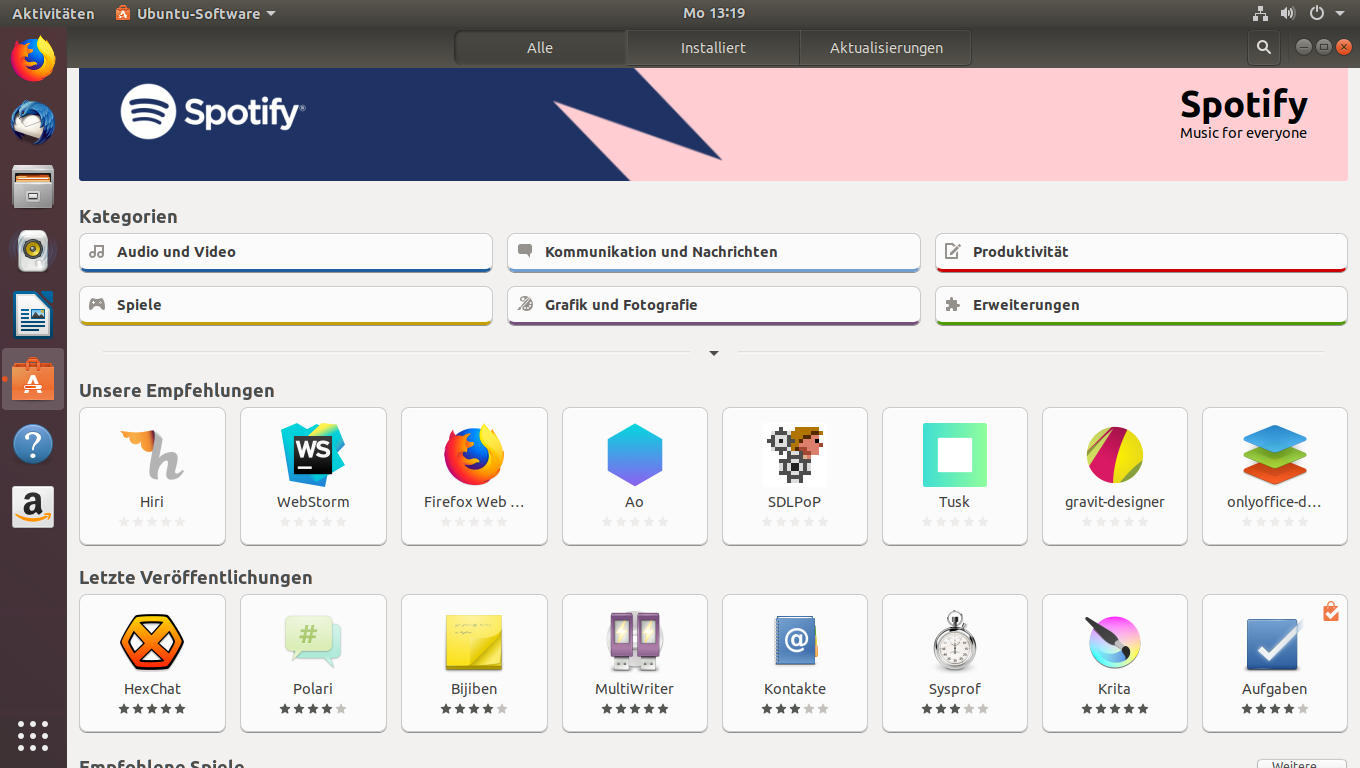The width and height of the screenshot is (1360, 768).
Task: Open Amazon launcher in the dock
Action: click(x=33, y=507)
